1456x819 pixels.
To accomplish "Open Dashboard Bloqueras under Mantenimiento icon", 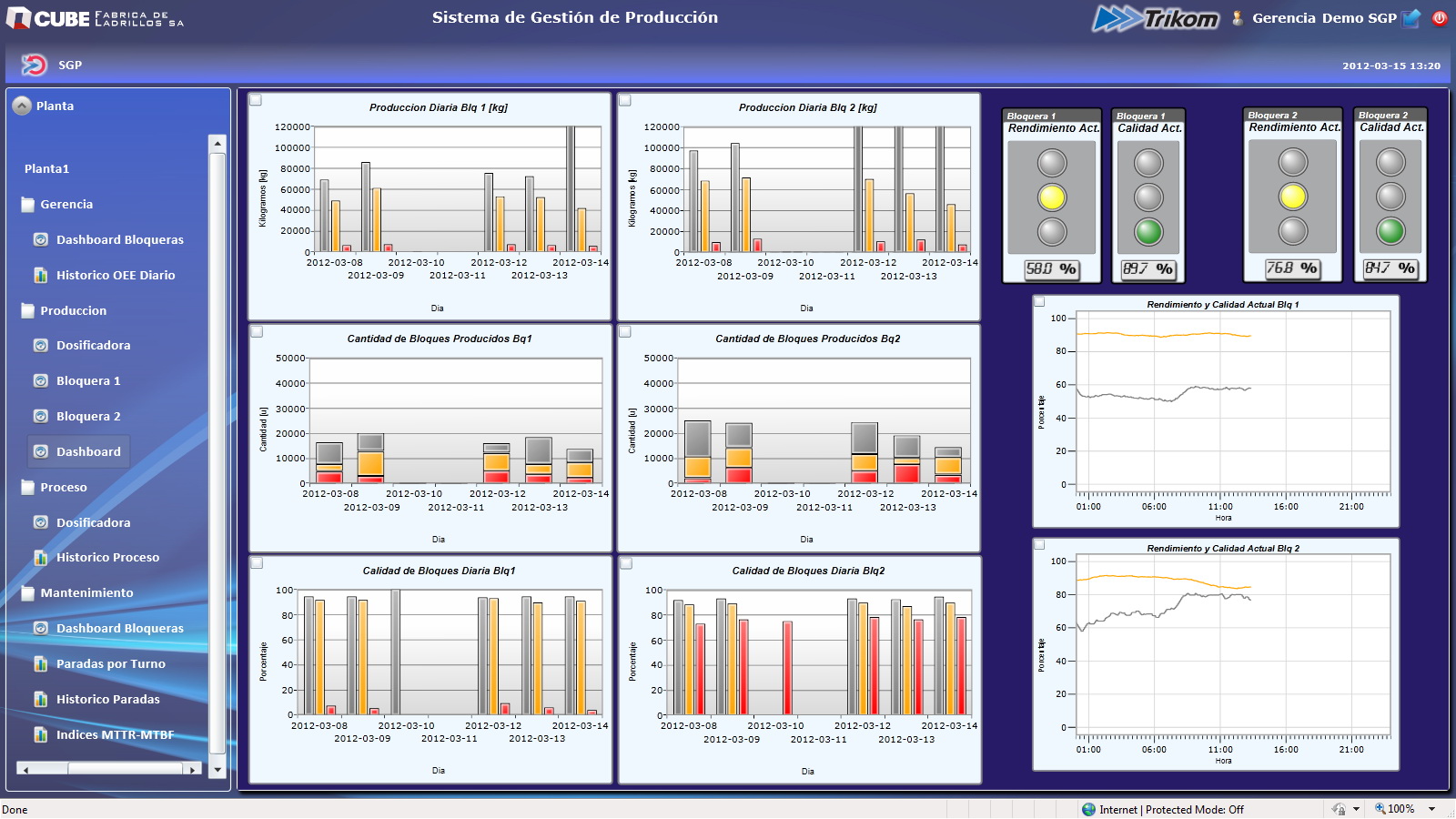I will pyautogui.click(x=41, y=628).
